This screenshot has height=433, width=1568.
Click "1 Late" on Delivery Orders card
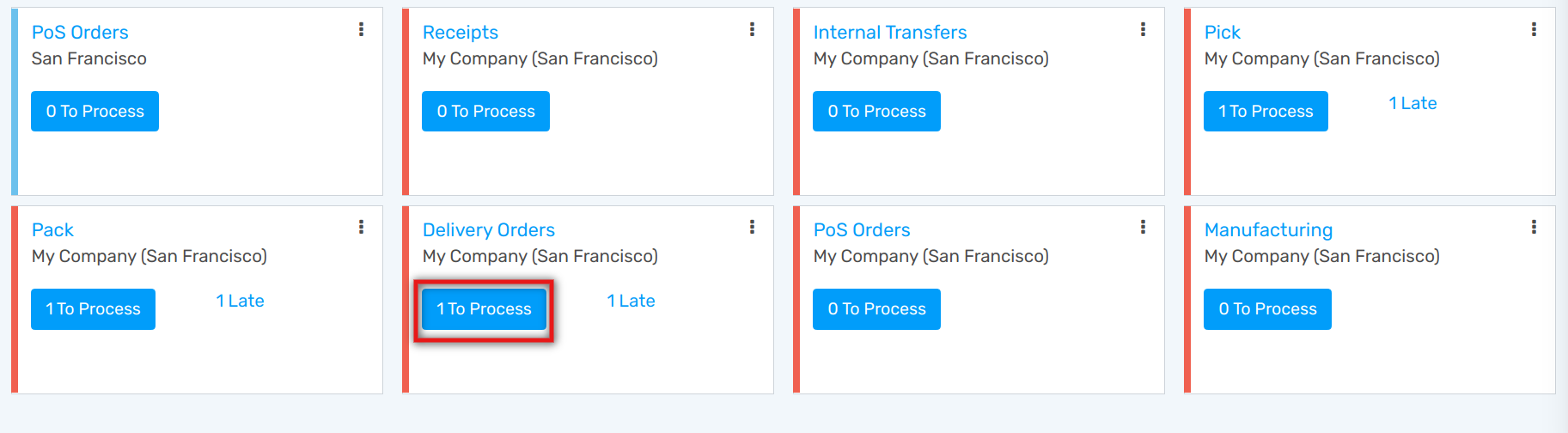631,302
